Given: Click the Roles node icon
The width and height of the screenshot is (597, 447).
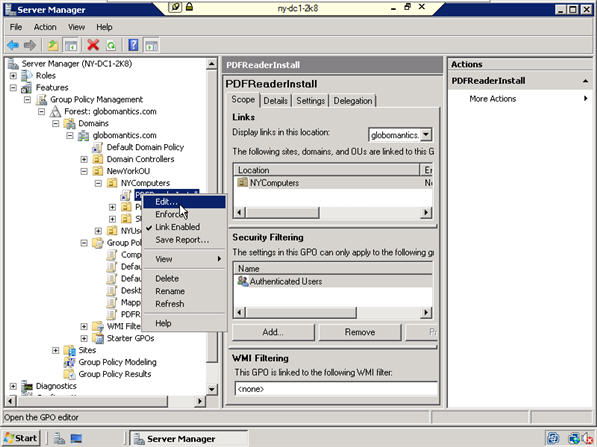Looking at the screenshot, I should point(26,75).
